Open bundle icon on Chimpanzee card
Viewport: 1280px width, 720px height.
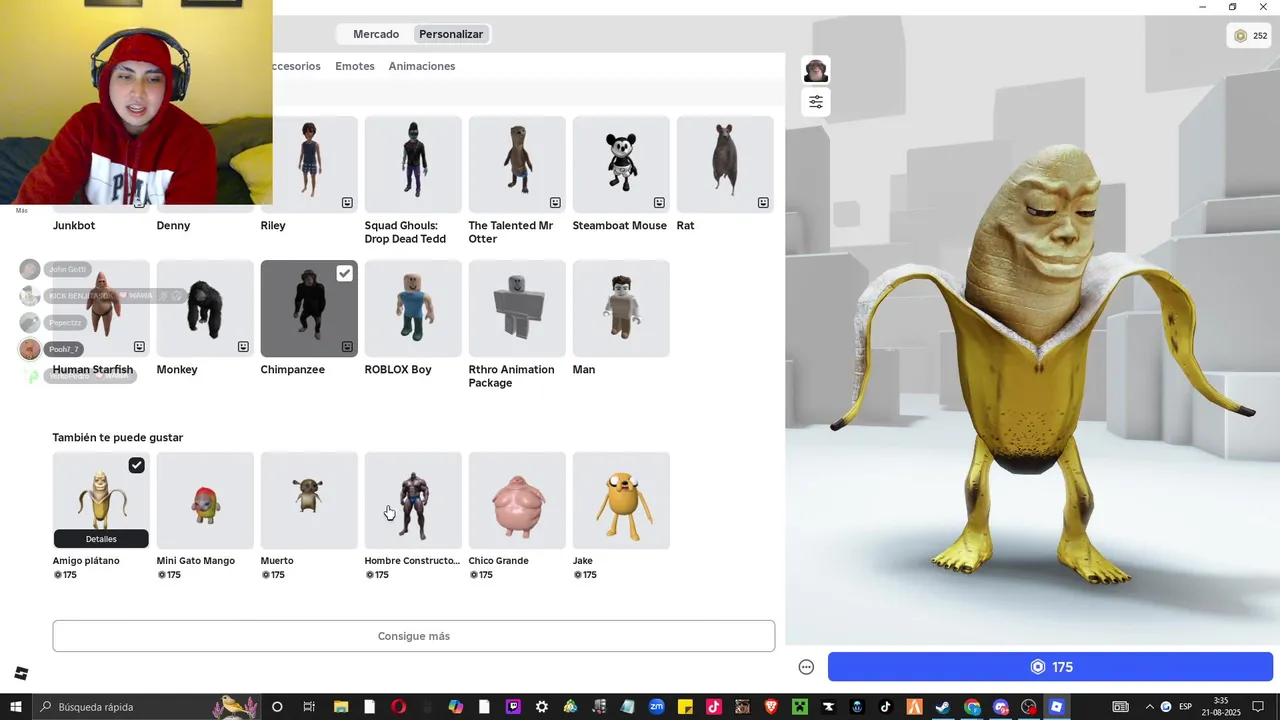tap(347, 346)
